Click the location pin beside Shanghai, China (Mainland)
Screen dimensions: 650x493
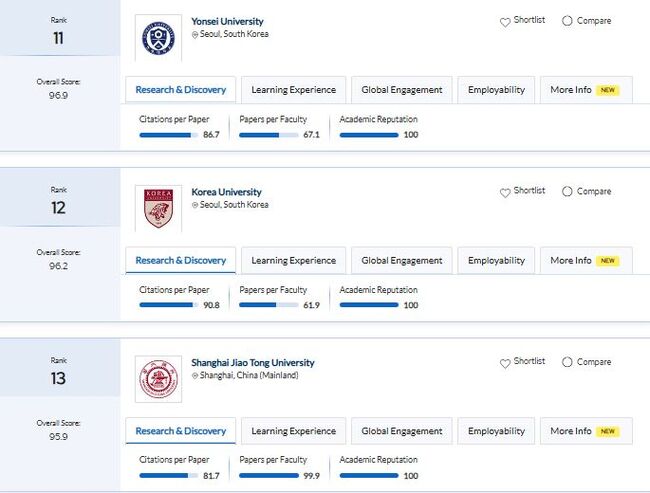[195, 376]
